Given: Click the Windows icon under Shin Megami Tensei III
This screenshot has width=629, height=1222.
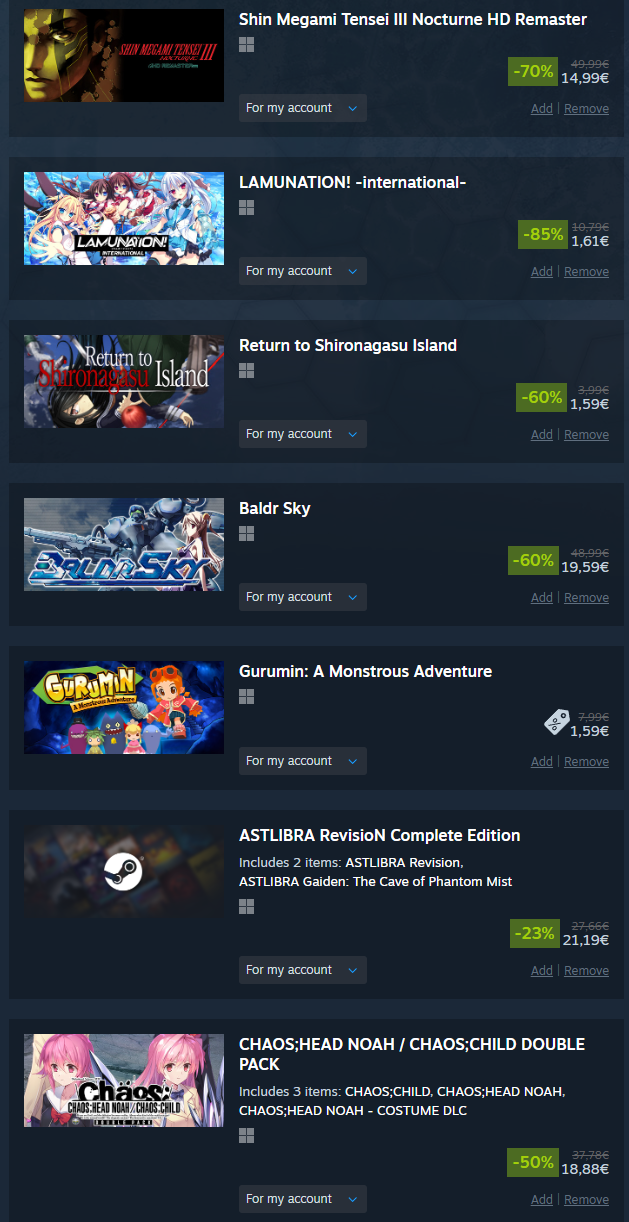Looking at the screenshot, I should click(x=247, y=45).
